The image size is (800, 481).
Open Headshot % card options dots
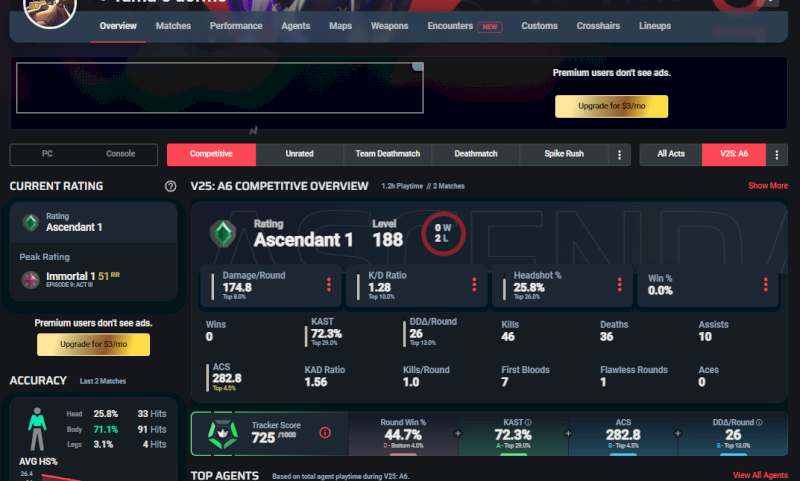tap(619, 285)
